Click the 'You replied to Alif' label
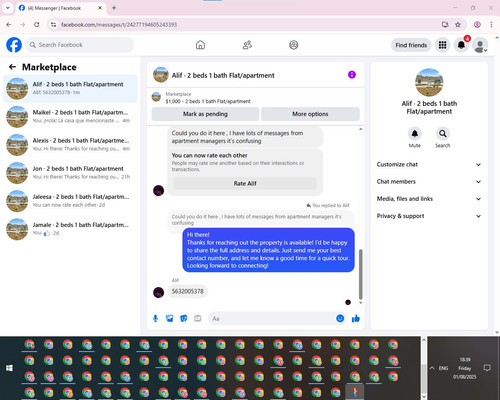500x400 pixels. coord(328,205)
